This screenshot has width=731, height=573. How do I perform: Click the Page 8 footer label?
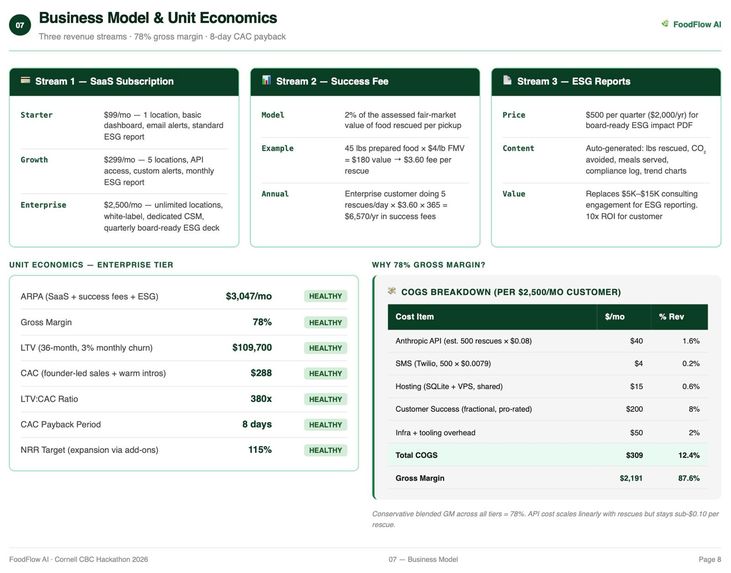coord(710,559)
